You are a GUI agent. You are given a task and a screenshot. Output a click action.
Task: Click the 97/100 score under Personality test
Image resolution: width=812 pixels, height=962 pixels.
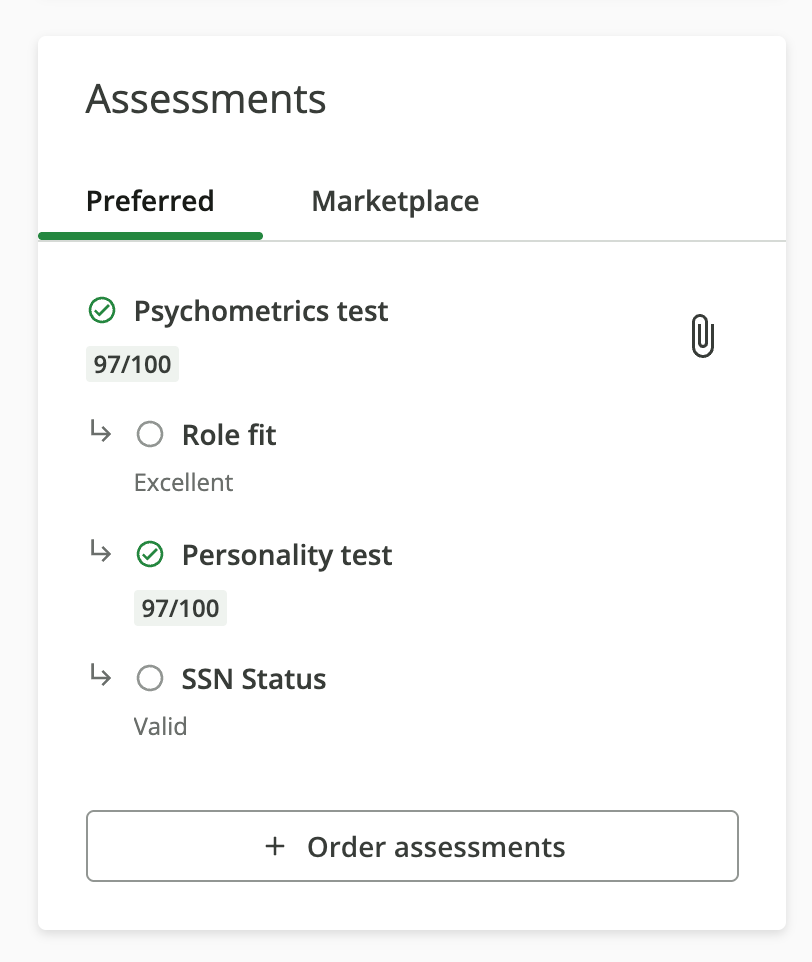pyautogui.click(x=180, y=608)
